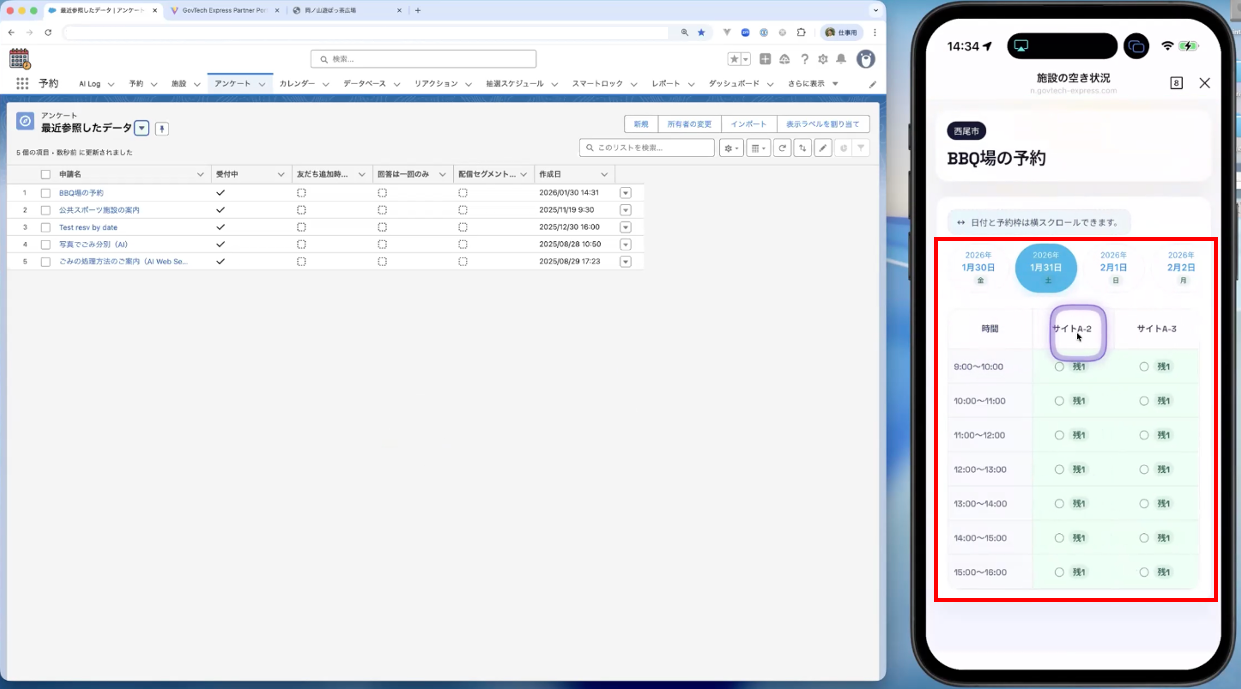Viewport: 1241px width, 689px height.
Task: Pin the list view with the pin icon
Action: click(x=162, y=128)
